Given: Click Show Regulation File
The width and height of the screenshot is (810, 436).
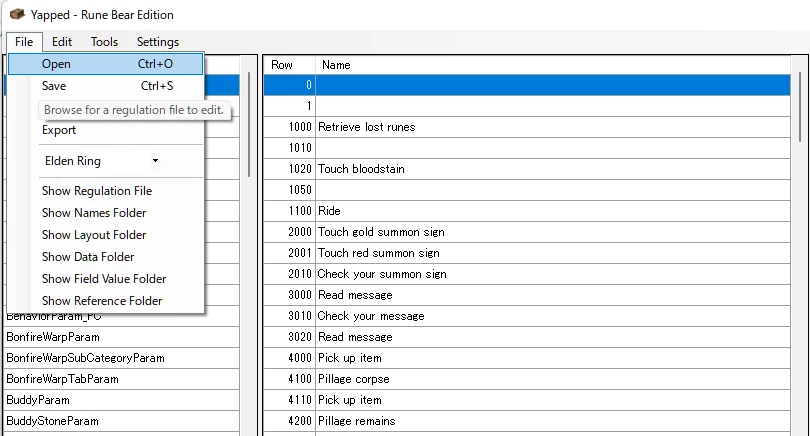Looking at the screenshot, I should point(97,191).
